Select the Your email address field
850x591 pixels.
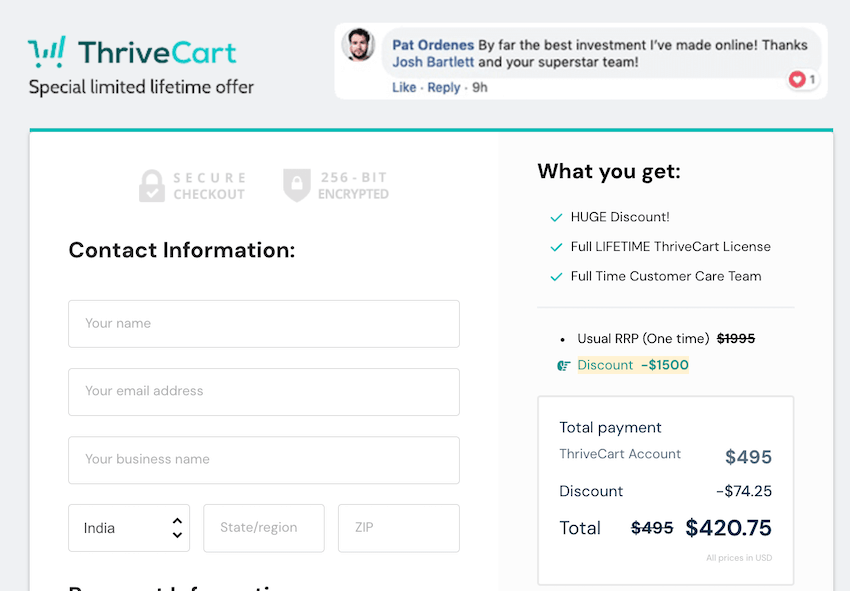263,392
